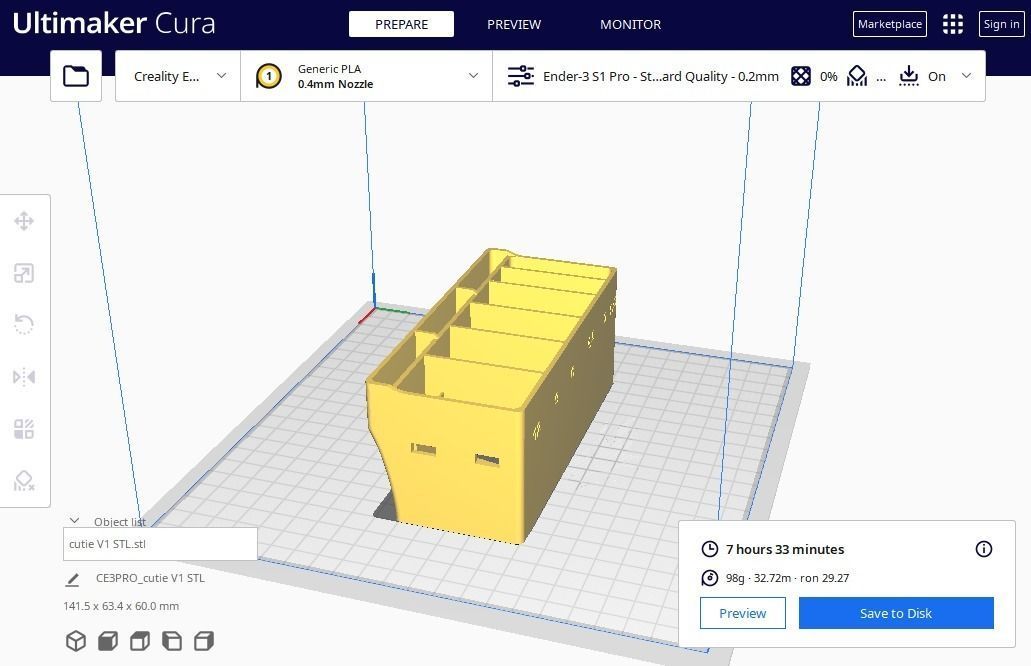
Task: Switch to the MONITOR stage
Action: pos(631,24)
